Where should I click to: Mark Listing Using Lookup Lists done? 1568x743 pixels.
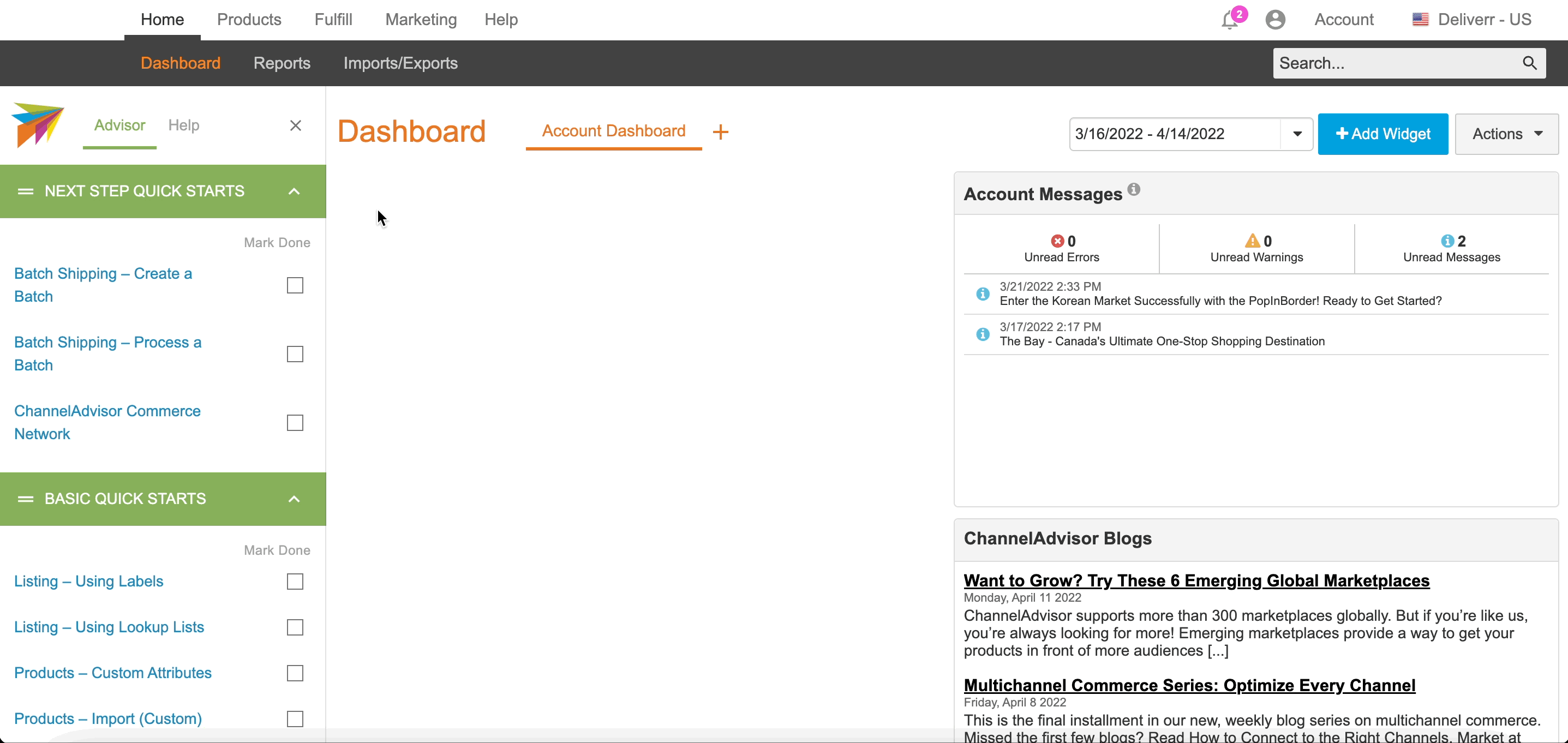tap(295, 627)
